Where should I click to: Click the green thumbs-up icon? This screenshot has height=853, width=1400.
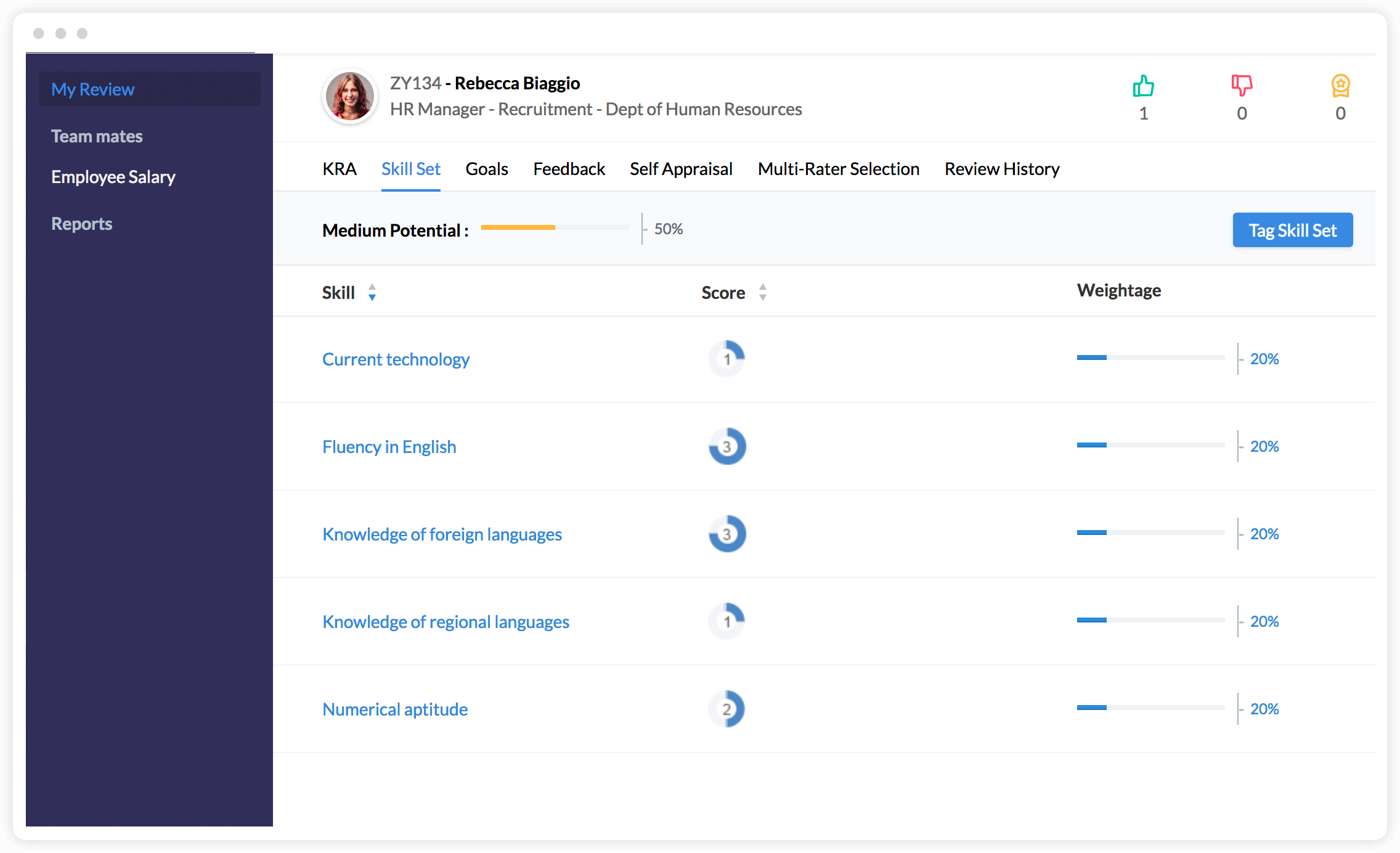1143,86
